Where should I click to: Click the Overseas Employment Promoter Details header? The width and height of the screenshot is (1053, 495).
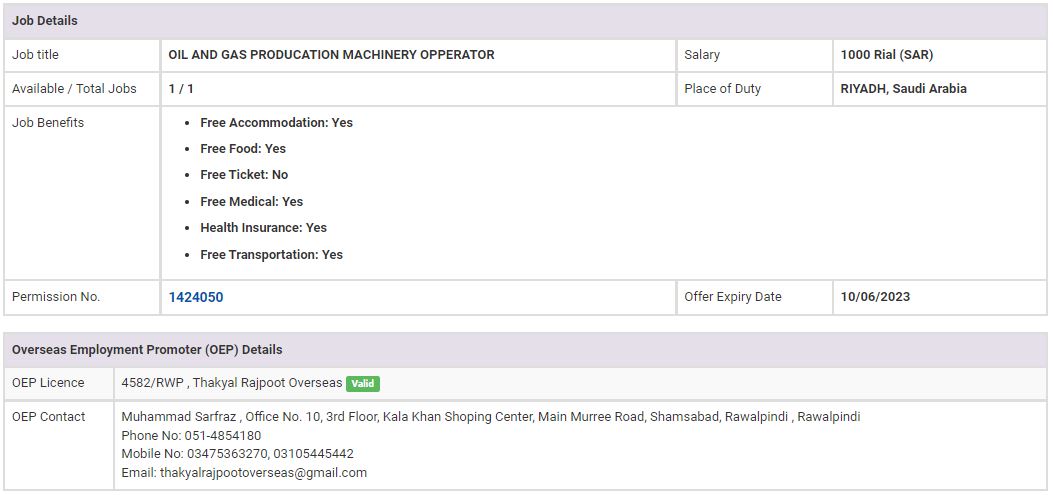click(147, 350)
